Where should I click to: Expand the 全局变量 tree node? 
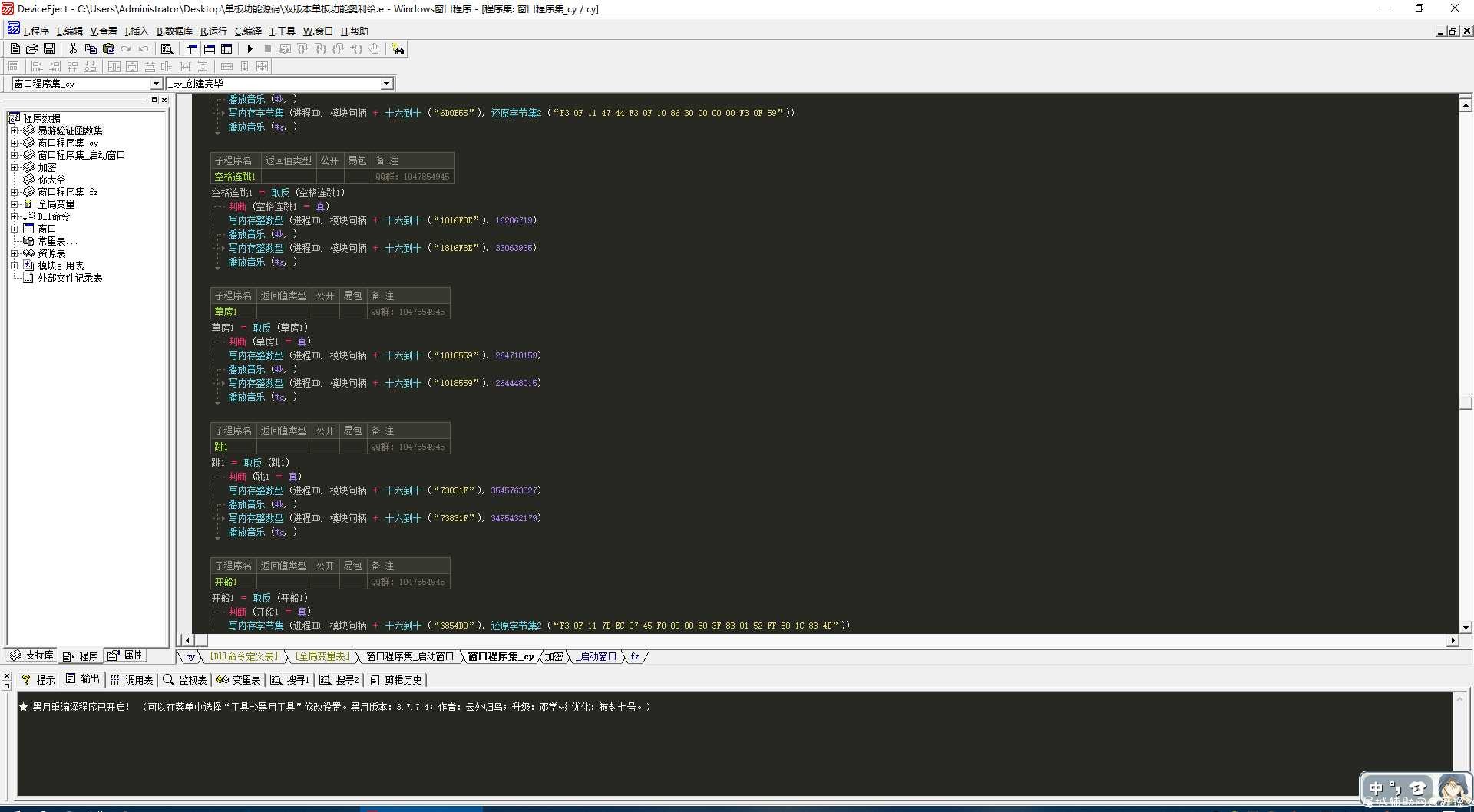(14, 204)
